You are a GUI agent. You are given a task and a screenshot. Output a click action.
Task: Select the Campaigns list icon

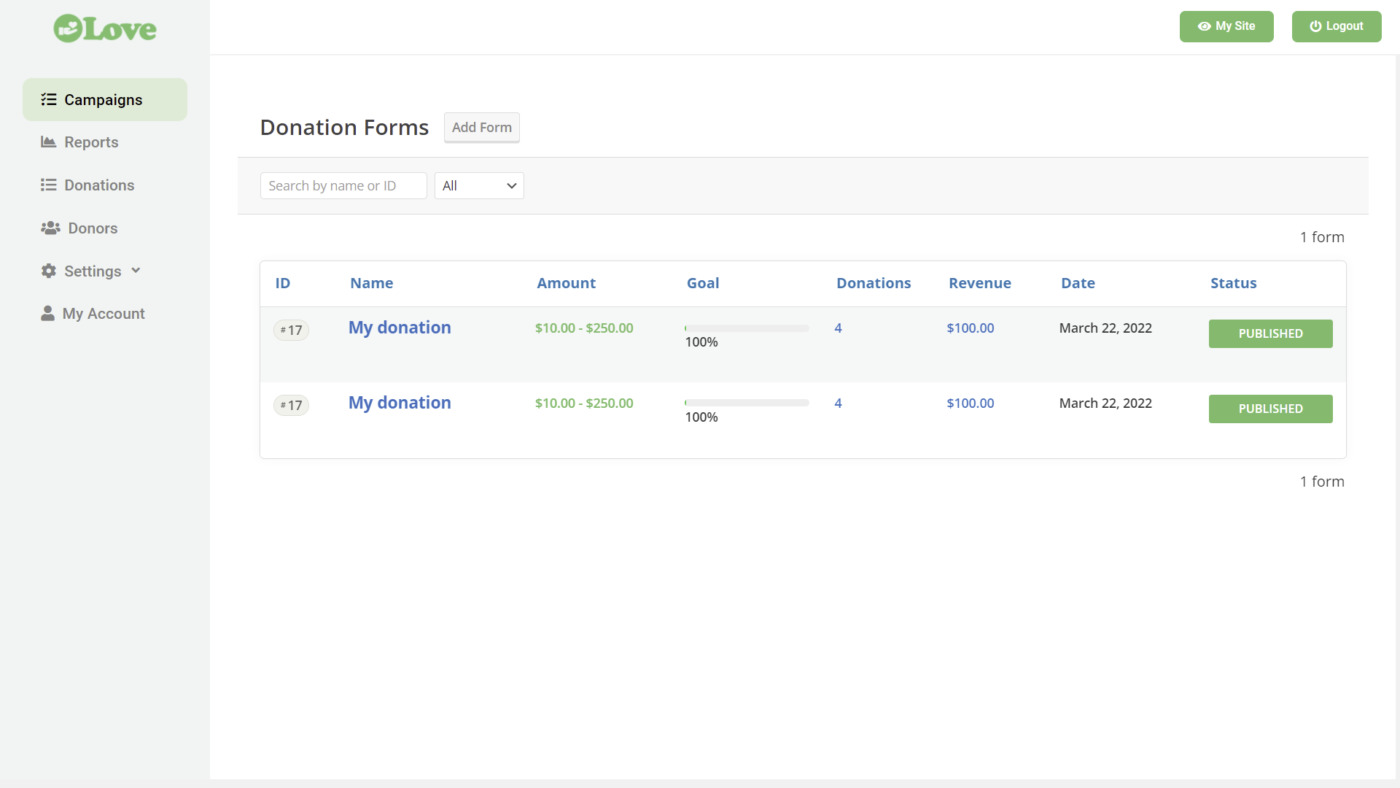click(47, 99)
